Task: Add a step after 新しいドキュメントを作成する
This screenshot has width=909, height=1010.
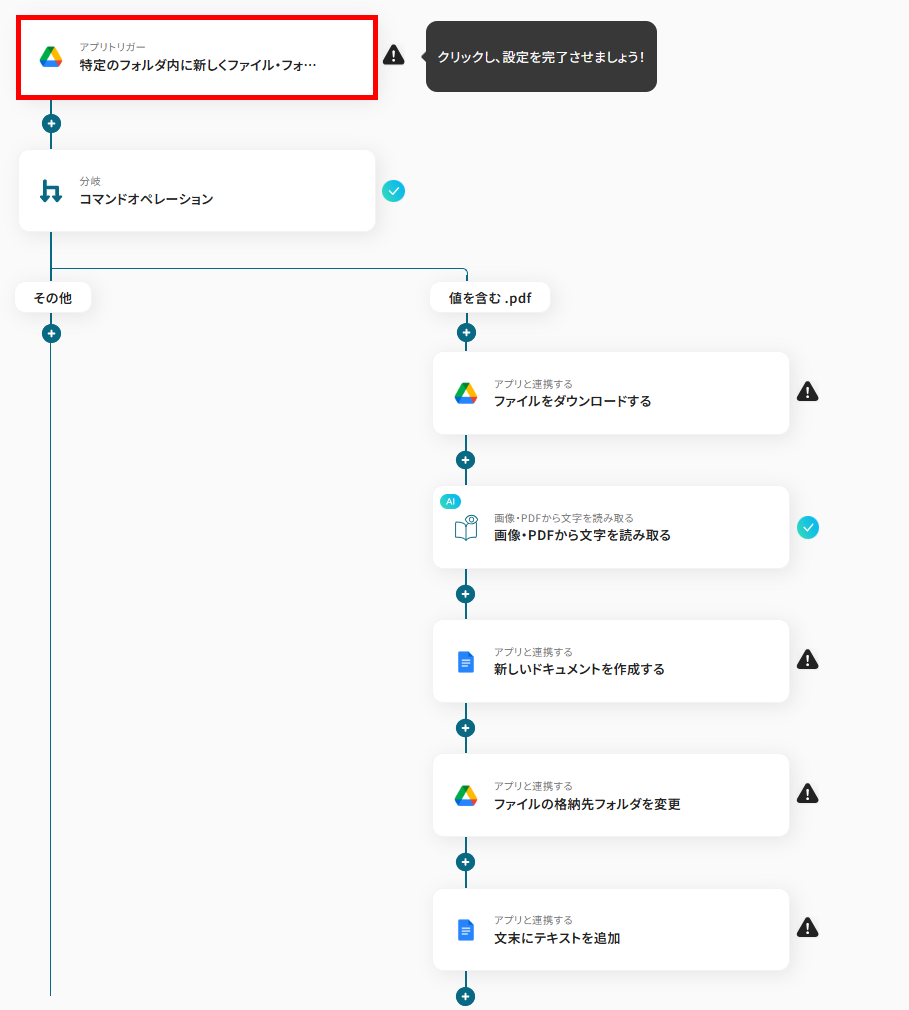Action: [x=466, y=728]
